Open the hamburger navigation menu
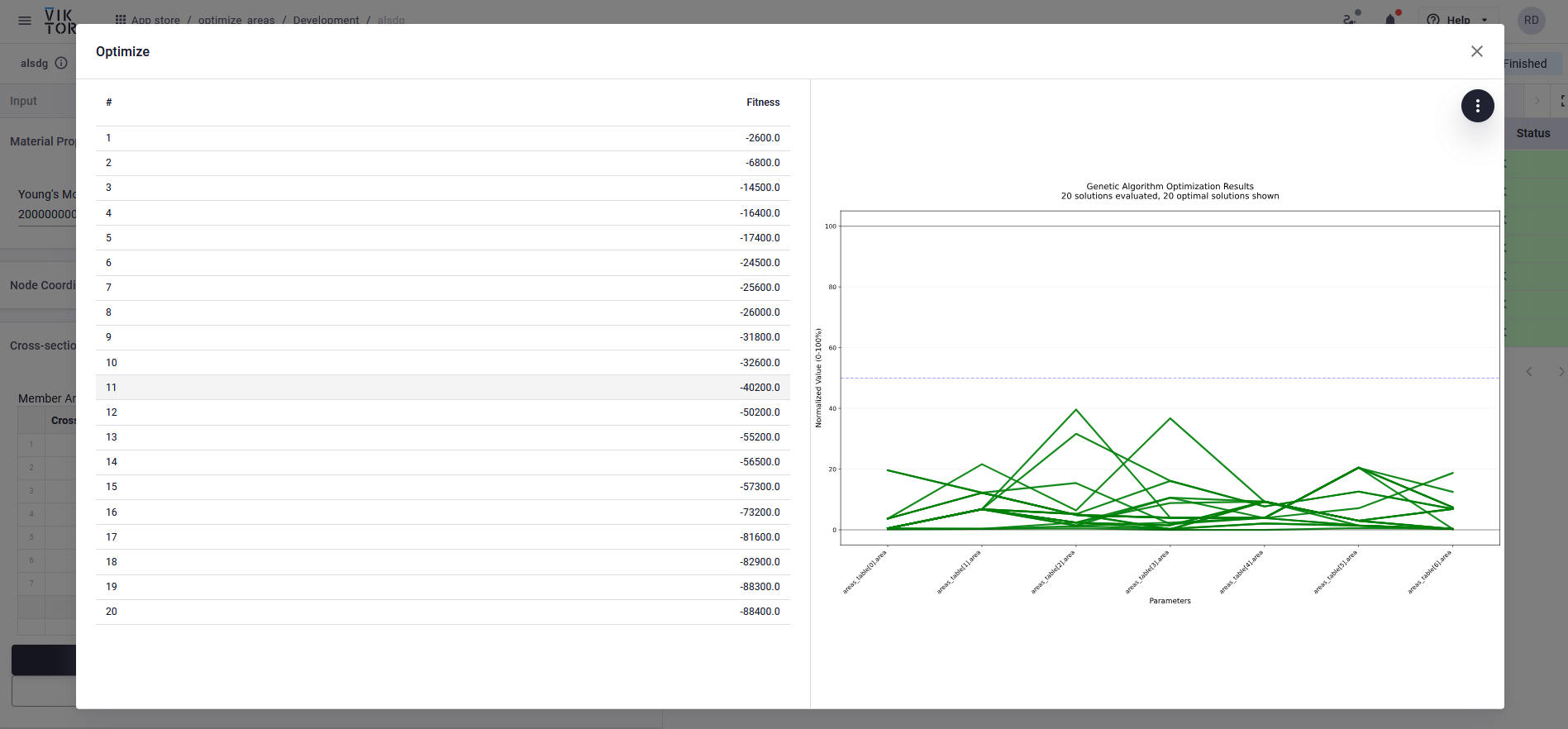This screenshot has height=729, width=1568. [x=25, y=20]
